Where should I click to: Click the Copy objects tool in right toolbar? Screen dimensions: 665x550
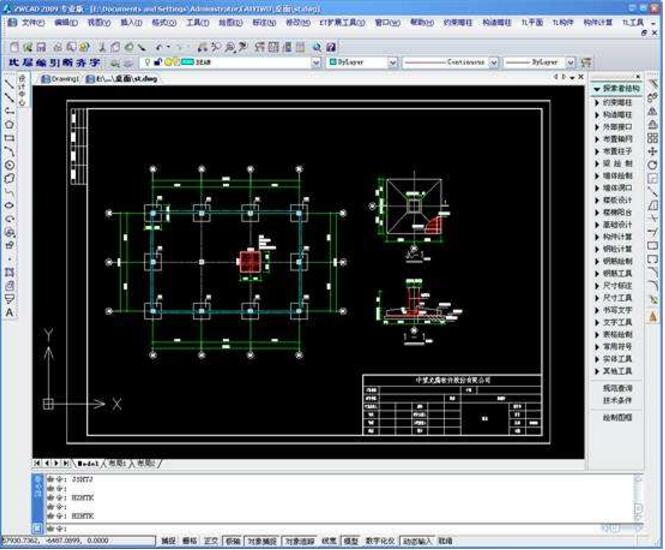coord(653,98)
